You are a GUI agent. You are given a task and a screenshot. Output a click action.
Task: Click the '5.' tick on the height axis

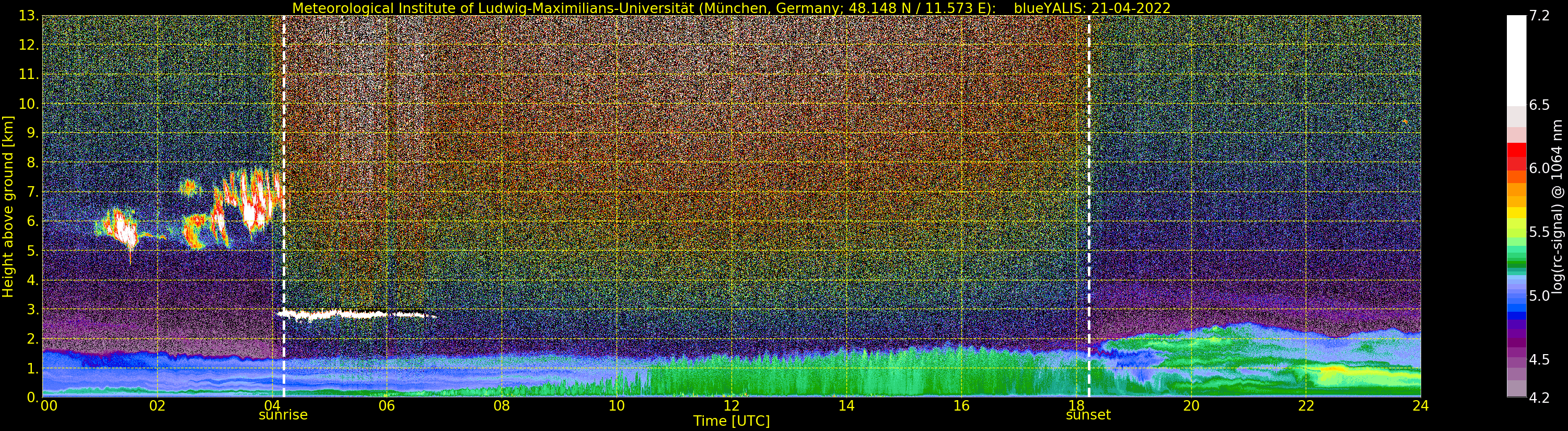[x=32, y=251]
